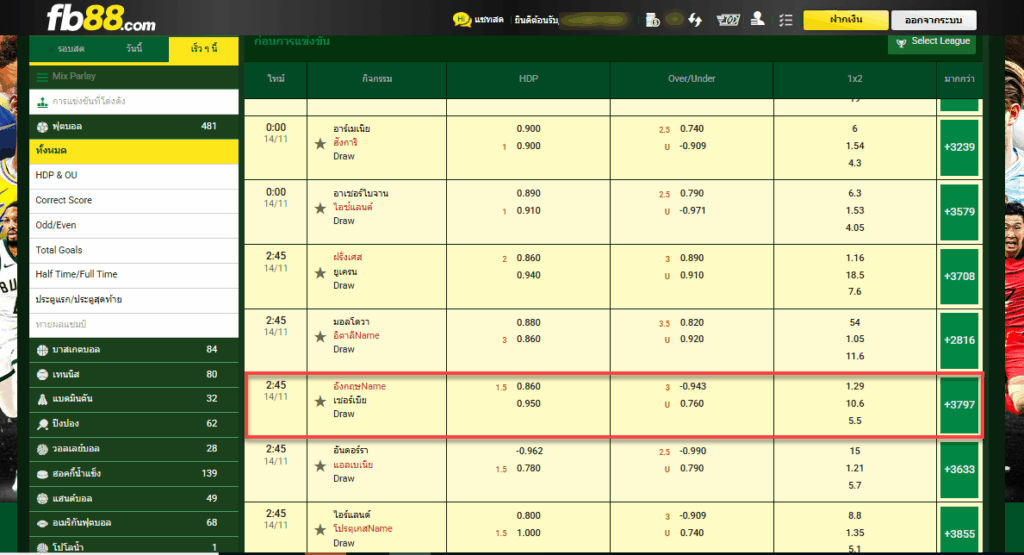Click 1x2 draw odds 4.05 for อาเซอร์ไบจาน match
Viewport: 1024px width, 555px height.
click(x=855, y=228)
